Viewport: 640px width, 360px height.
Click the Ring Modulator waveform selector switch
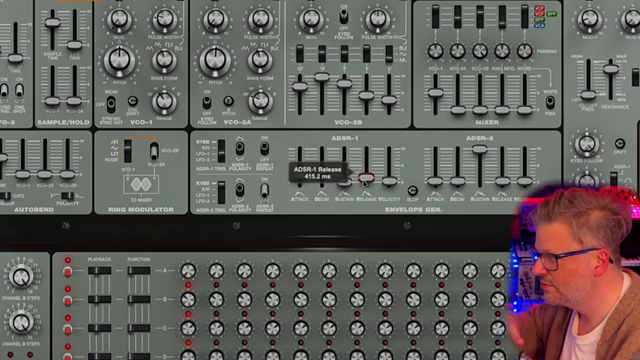[128, 151]
